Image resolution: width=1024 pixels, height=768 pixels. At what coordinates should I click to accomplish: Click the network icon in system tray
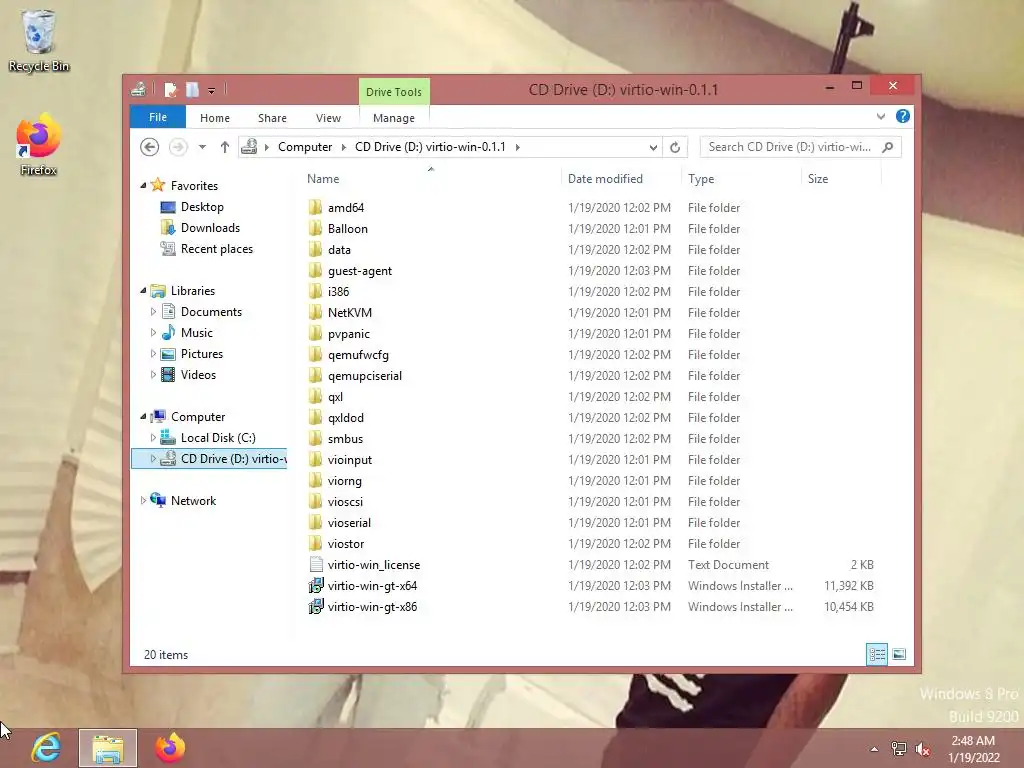pos(899,749)
